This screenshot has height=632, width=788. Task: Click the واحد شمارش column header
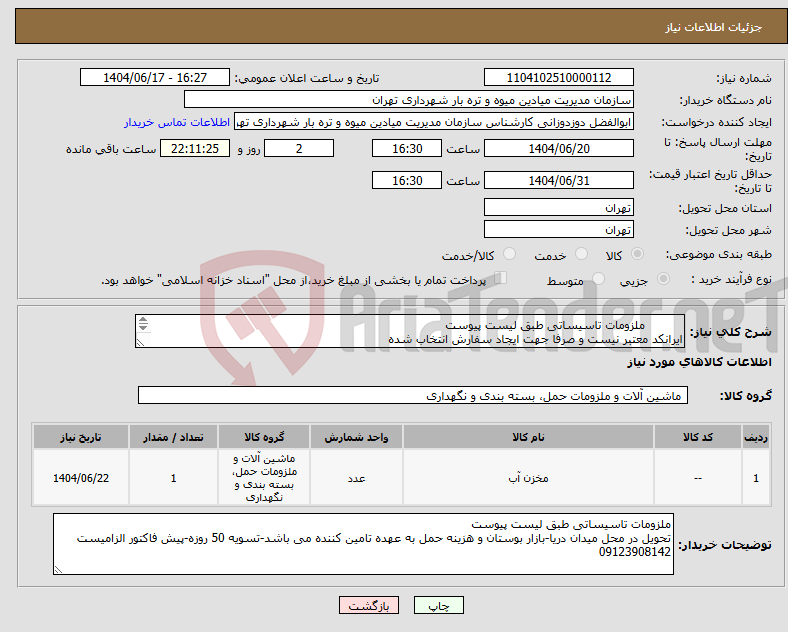coord(356,437)
